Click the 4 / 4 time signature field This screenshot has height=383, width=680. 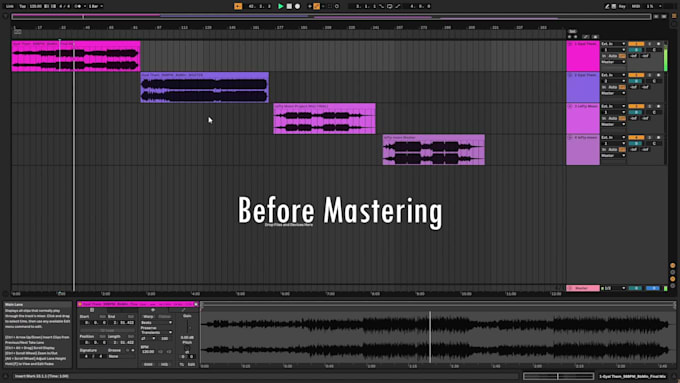click(64, 7)
